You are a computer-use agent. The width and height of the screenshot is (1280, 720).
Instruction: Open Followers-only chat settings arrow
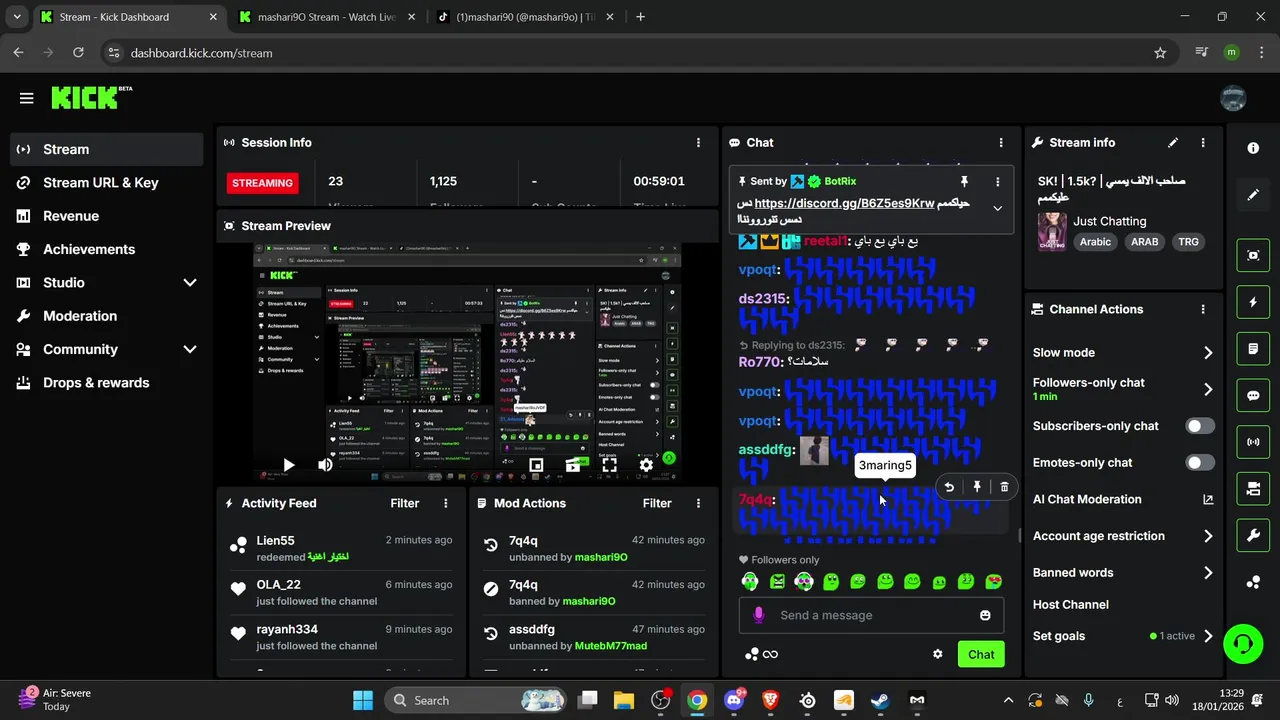click(1208, 390)
